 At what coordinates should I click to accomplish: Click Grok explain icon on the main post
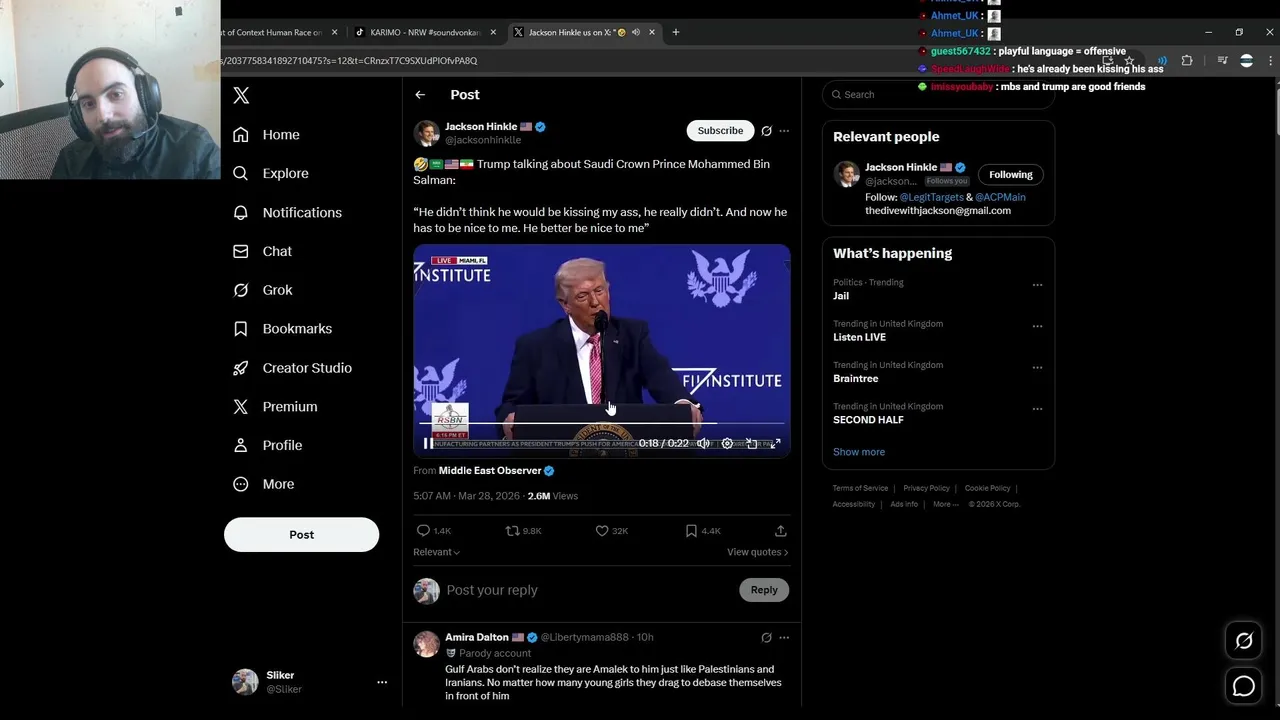pos(766,131)
